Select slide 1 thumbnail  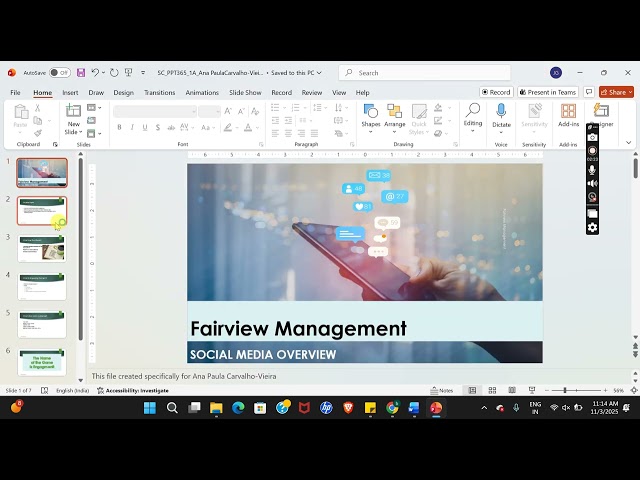pos(42,173)
